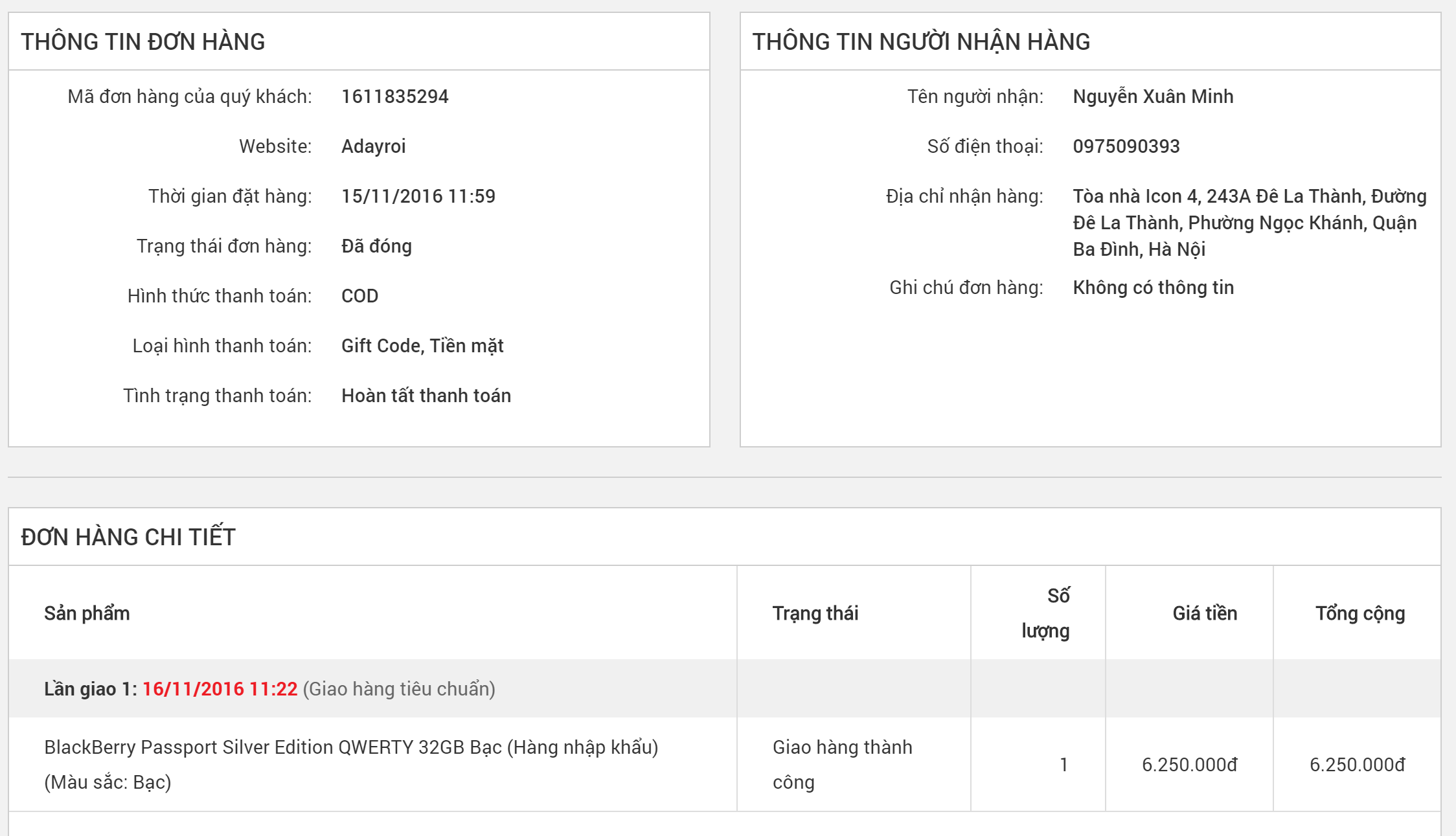Click the Số lượng column header
The width and height of the screenshot is (1456, 836).
click(1045, 613)
